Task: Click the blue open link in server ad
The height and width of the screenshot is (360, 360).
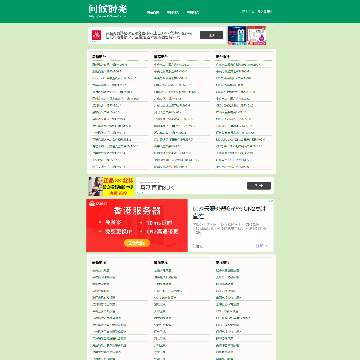Action: click(261, 246)
